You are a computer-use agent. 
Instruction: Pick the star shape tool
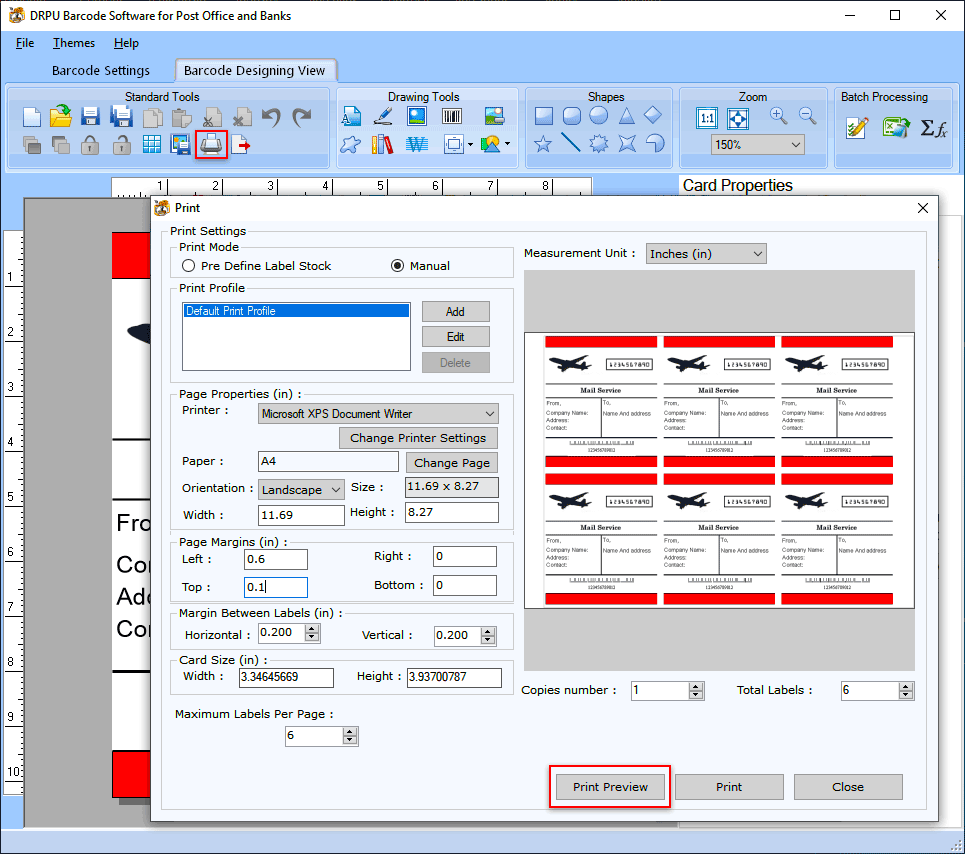click(x=543, y=144)
